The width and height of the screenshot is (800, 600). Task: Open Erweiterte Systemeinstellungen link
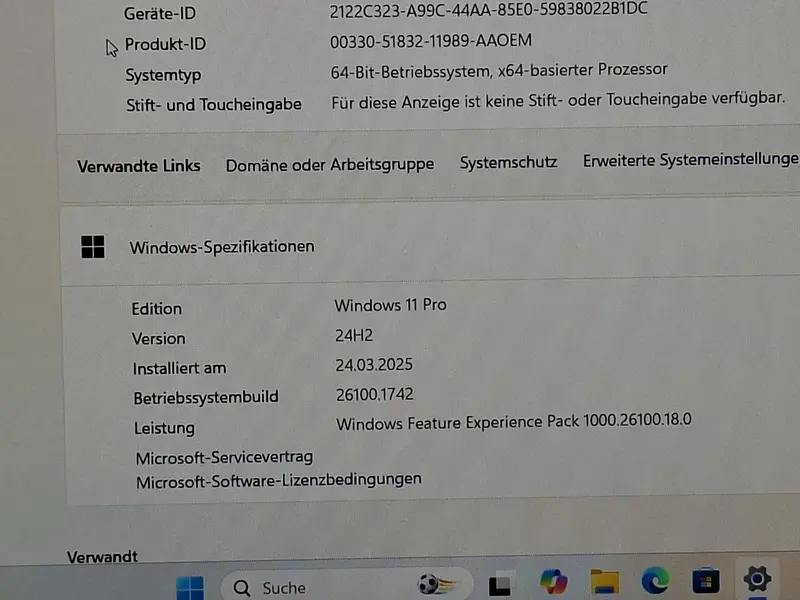691,160
